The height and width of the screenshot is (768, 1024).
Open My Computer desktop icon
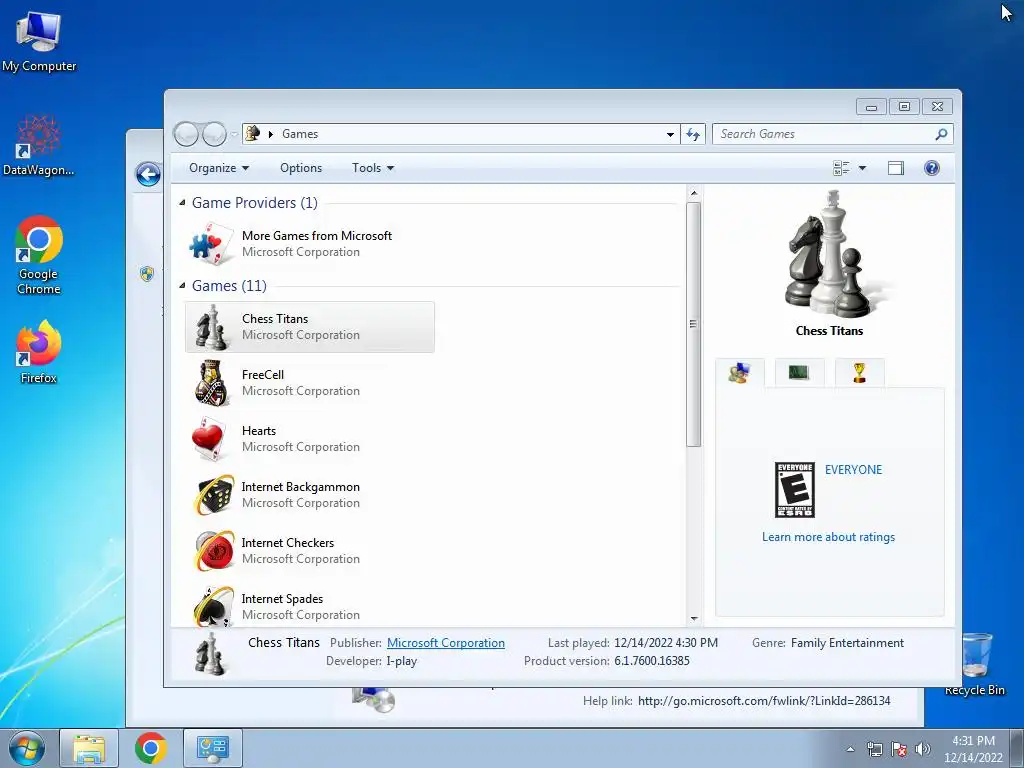[x=39, y=41]
